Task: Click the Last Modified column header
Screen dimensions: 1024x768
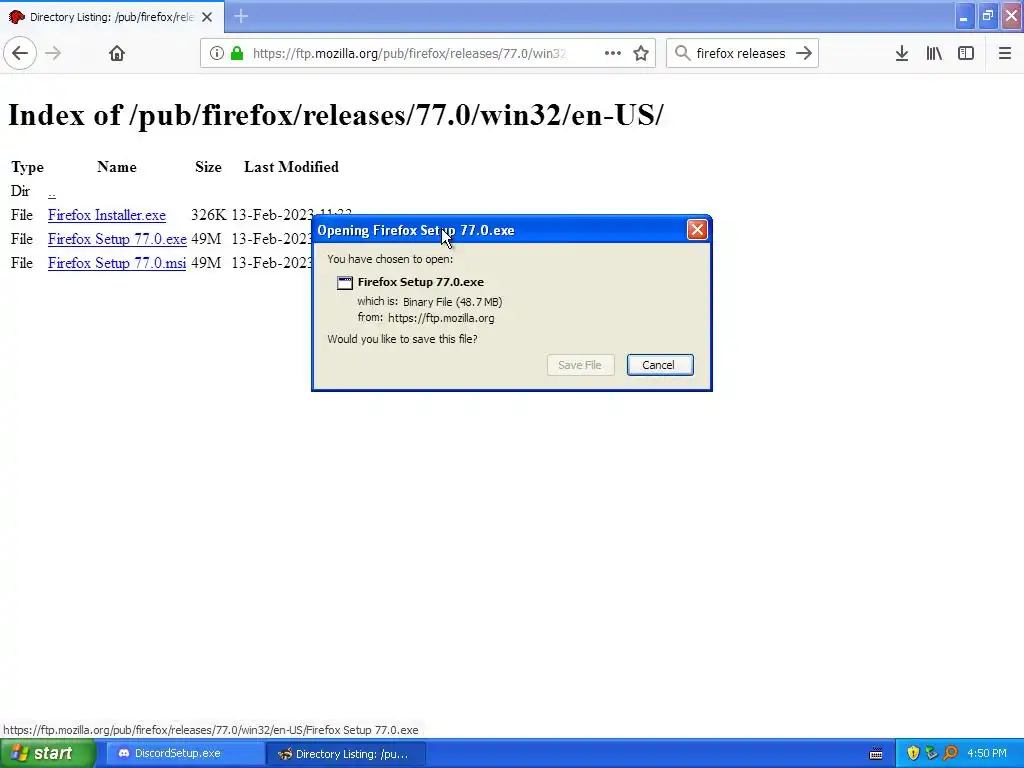Action: pos(291,167)
